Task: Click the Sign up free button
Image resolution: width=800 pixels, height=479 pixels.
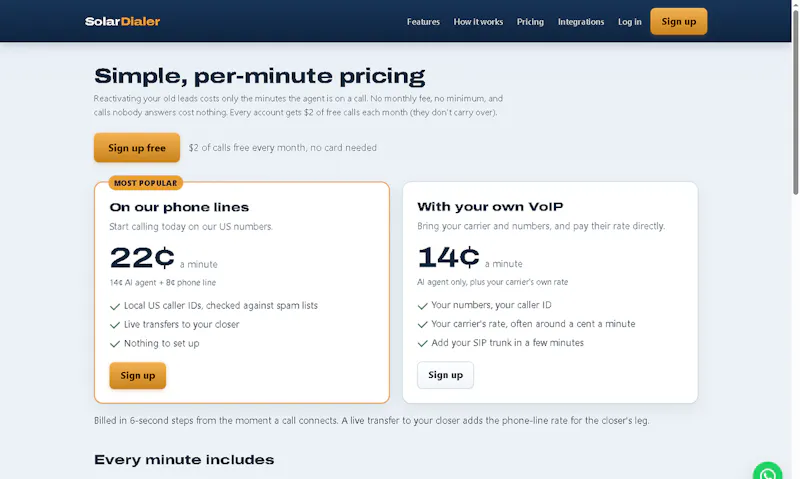Action: (137, 147)
